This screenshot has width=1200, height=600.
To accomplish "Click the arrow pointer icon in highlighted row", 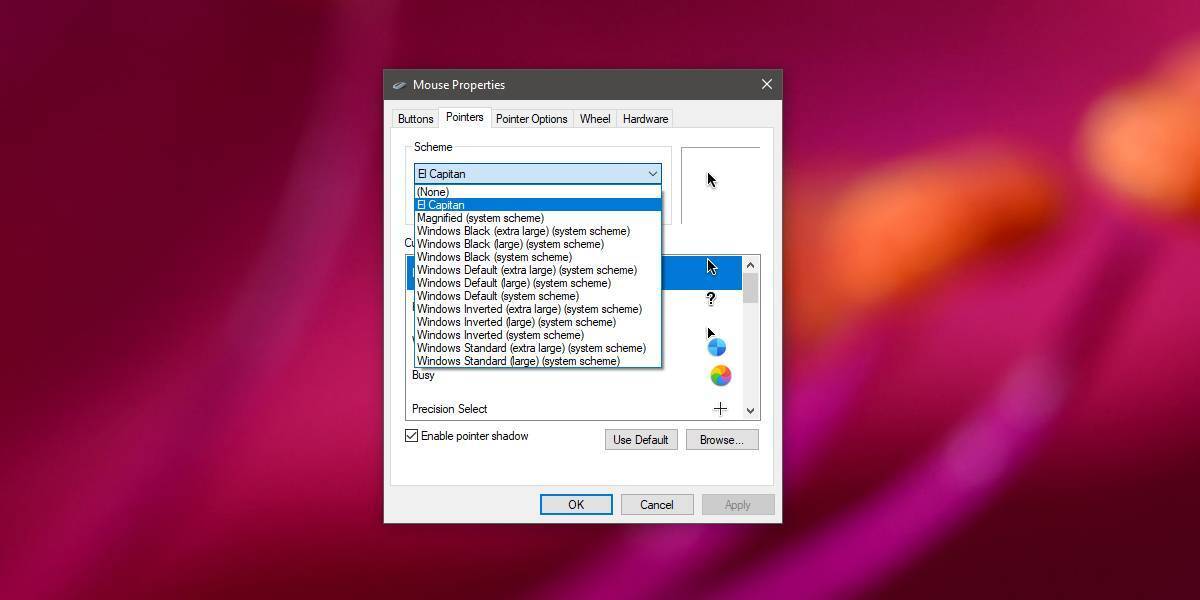I will 712,267.
